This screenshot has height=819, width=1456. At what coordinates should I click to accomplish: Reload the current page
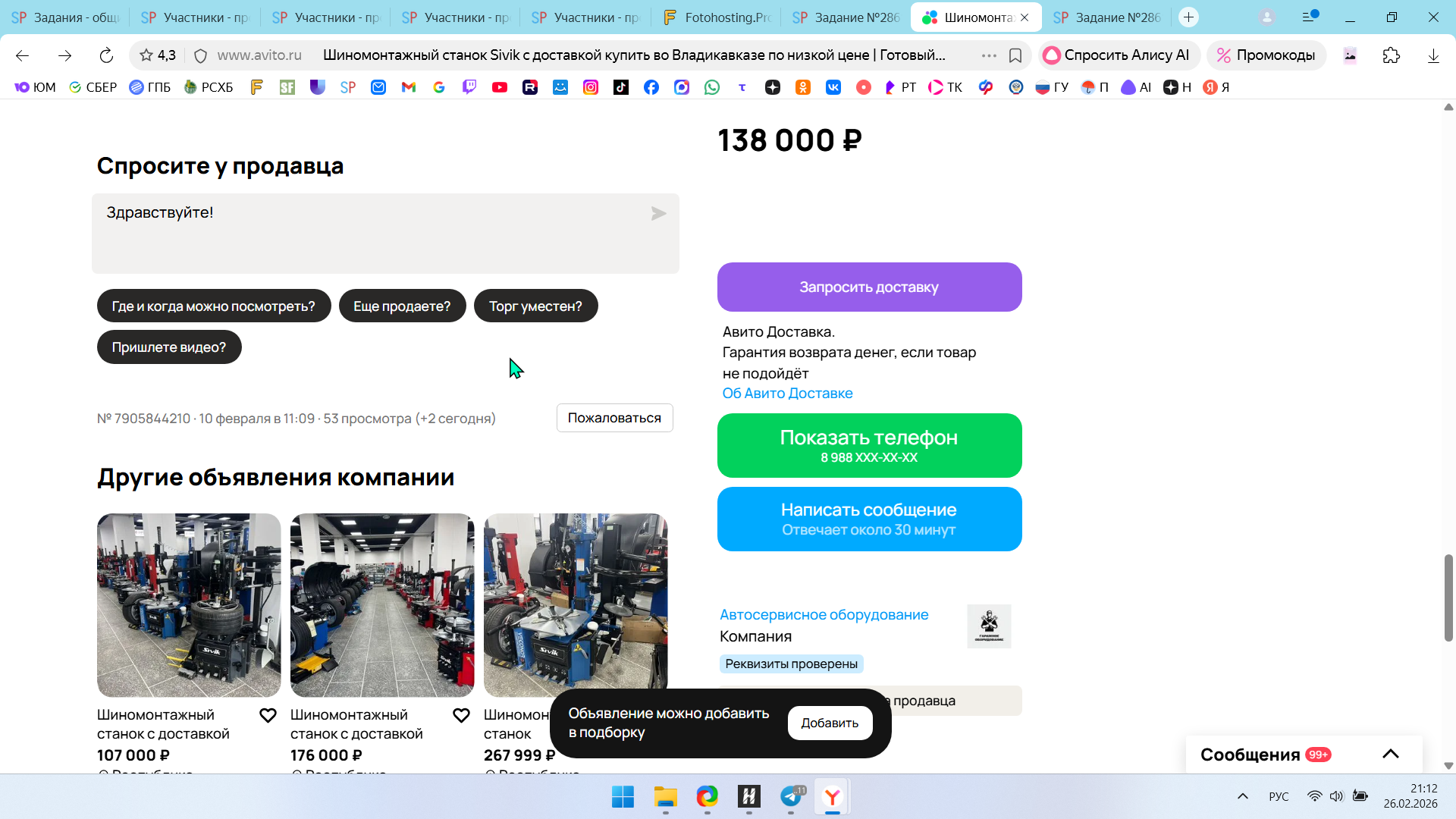pos(106,55)
